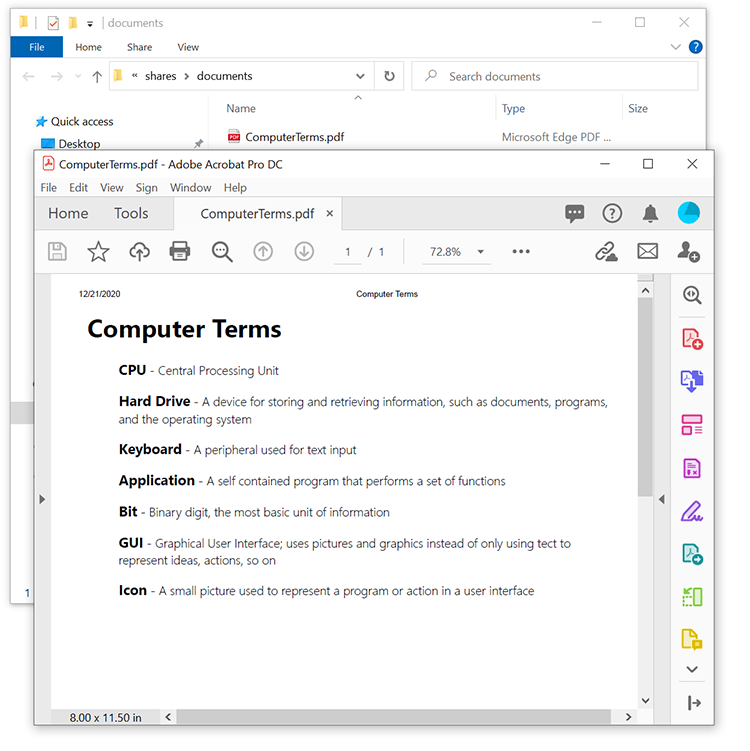Show more tools with right pane chevron
750x751 pixels.
point(692,669)
